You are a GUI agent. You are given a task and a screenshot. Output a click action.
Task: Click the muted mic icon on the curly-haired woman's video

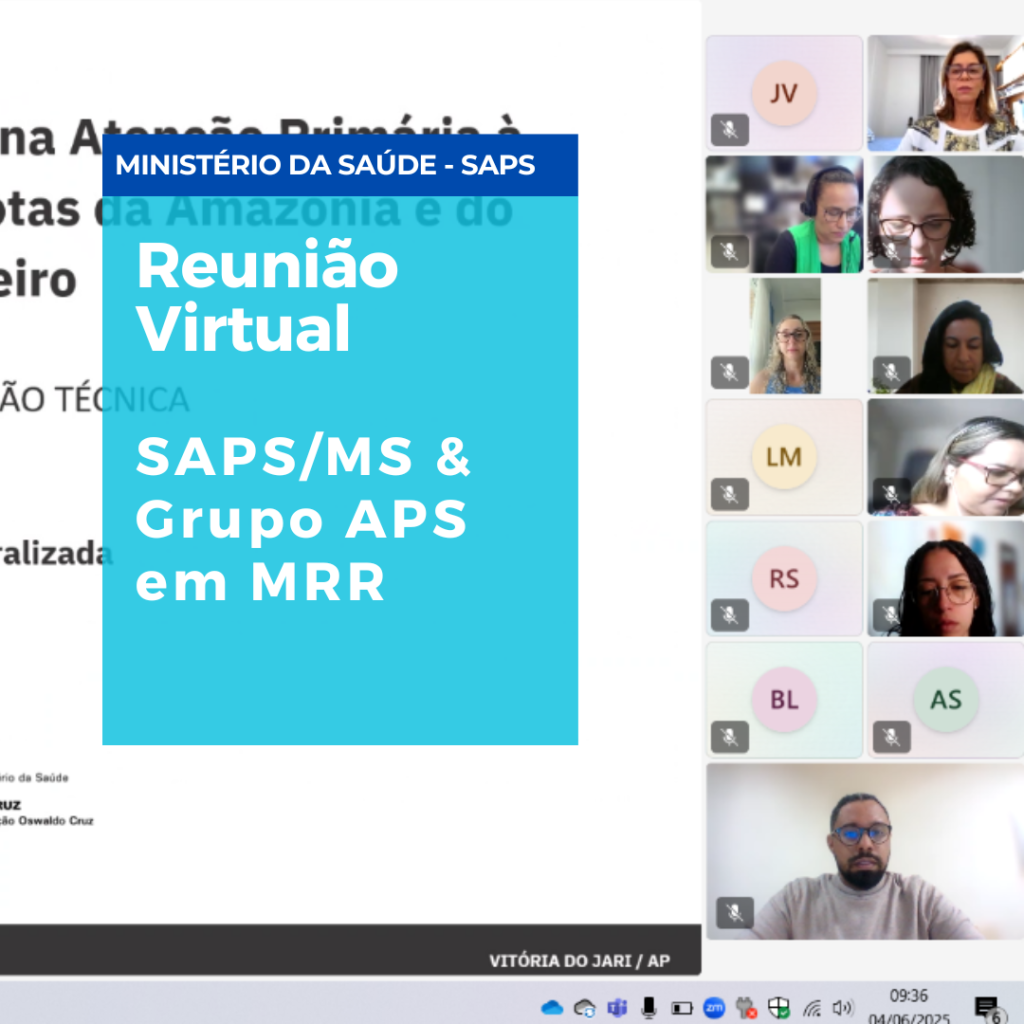891,251
